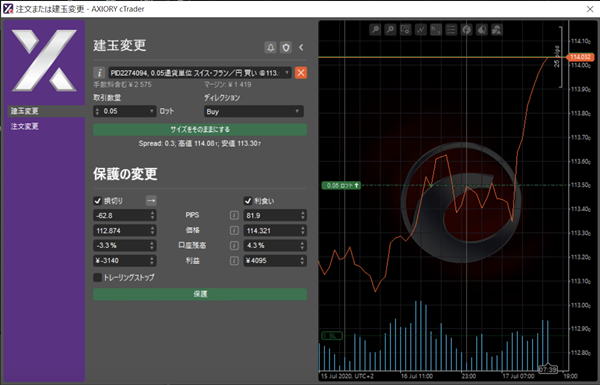Expand the ディレクション Buy dropdown
Screen dimensions: 600x385
(x=254, y=111)
